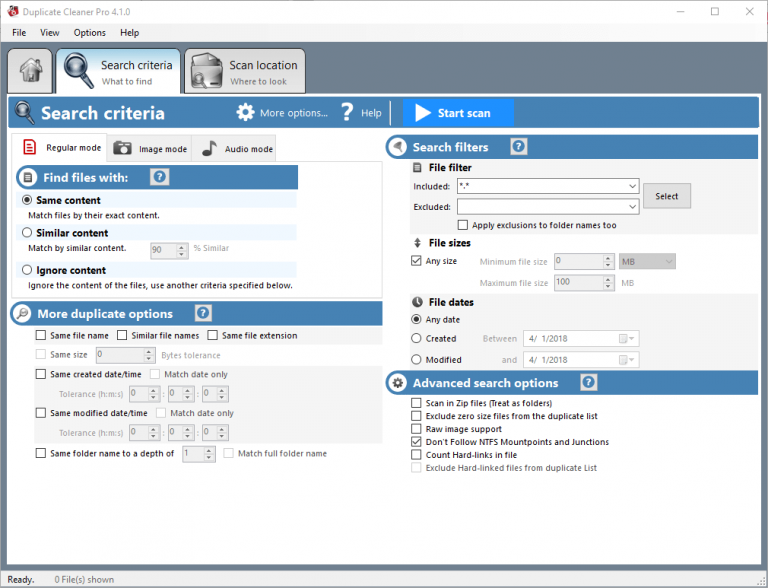Enable Raw image support checkbox
This screenshot has width=768, height=588.
[x=416, y=429]
